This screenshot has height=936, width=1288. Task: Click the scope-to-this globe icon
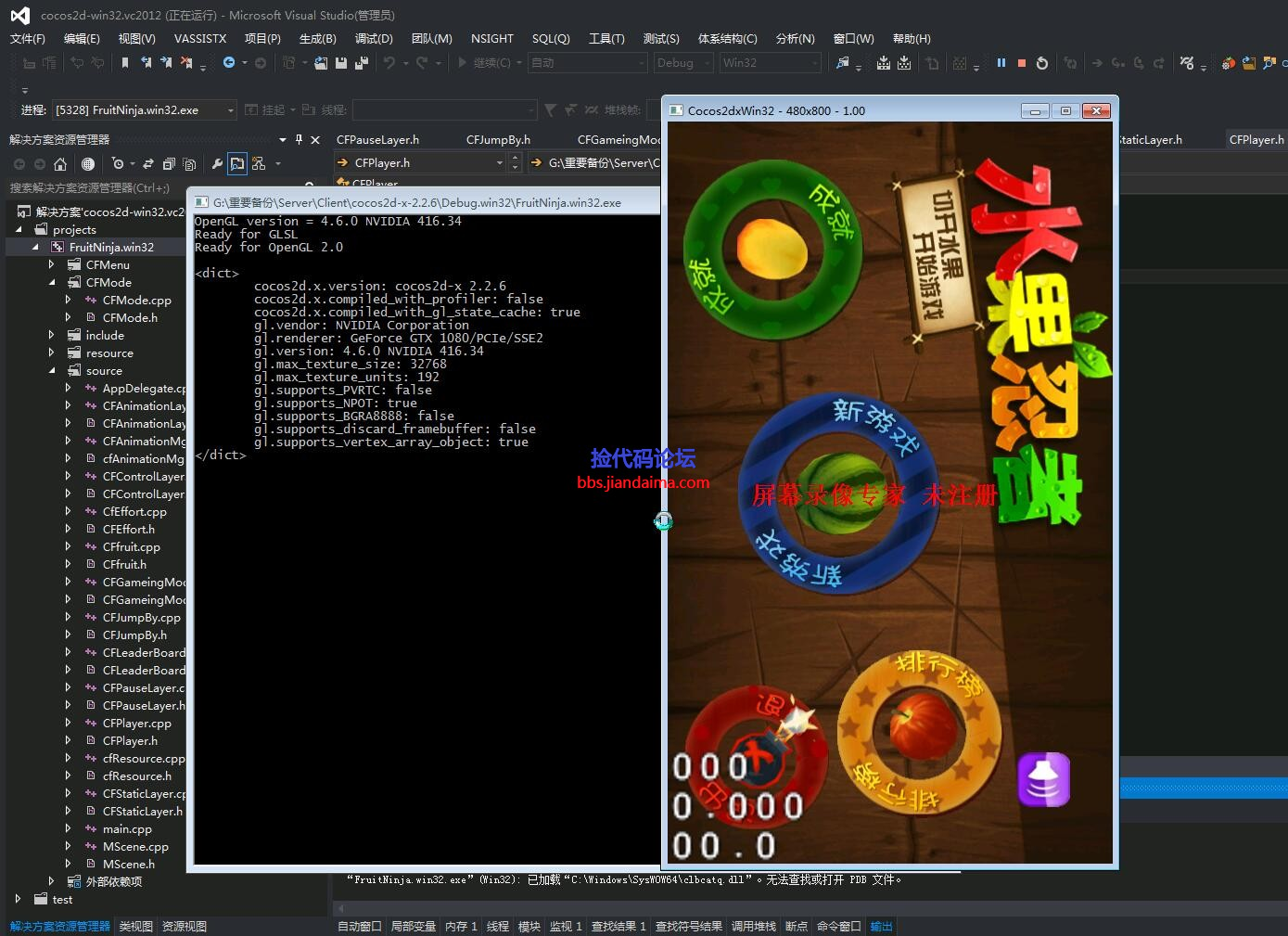[x=88, y=163]
